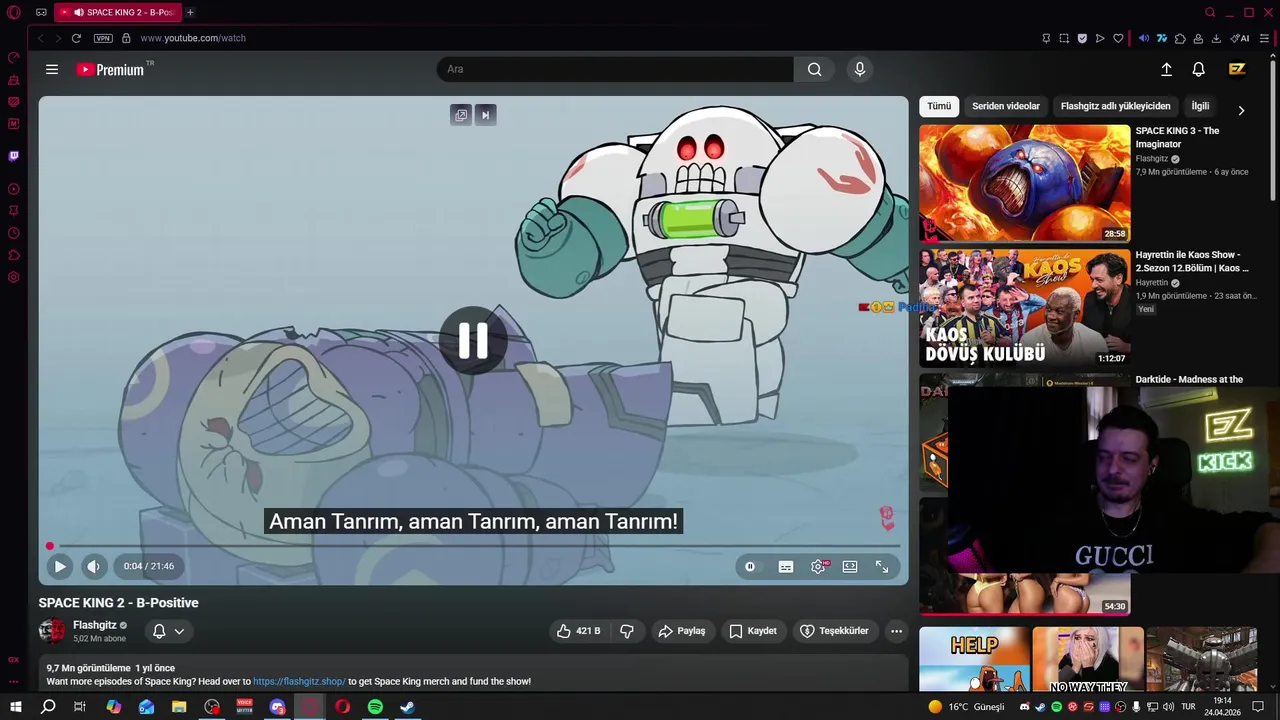Open a new browser tab
Image resolution: width=1280 pixels, height=720 pixels.
(190, 12)
